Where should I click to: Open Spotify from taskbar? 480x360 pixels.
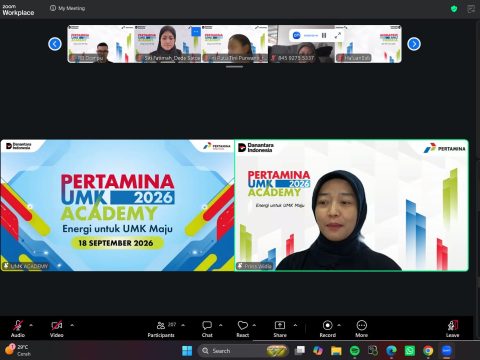pyautogui.click(x=355, y=351)
